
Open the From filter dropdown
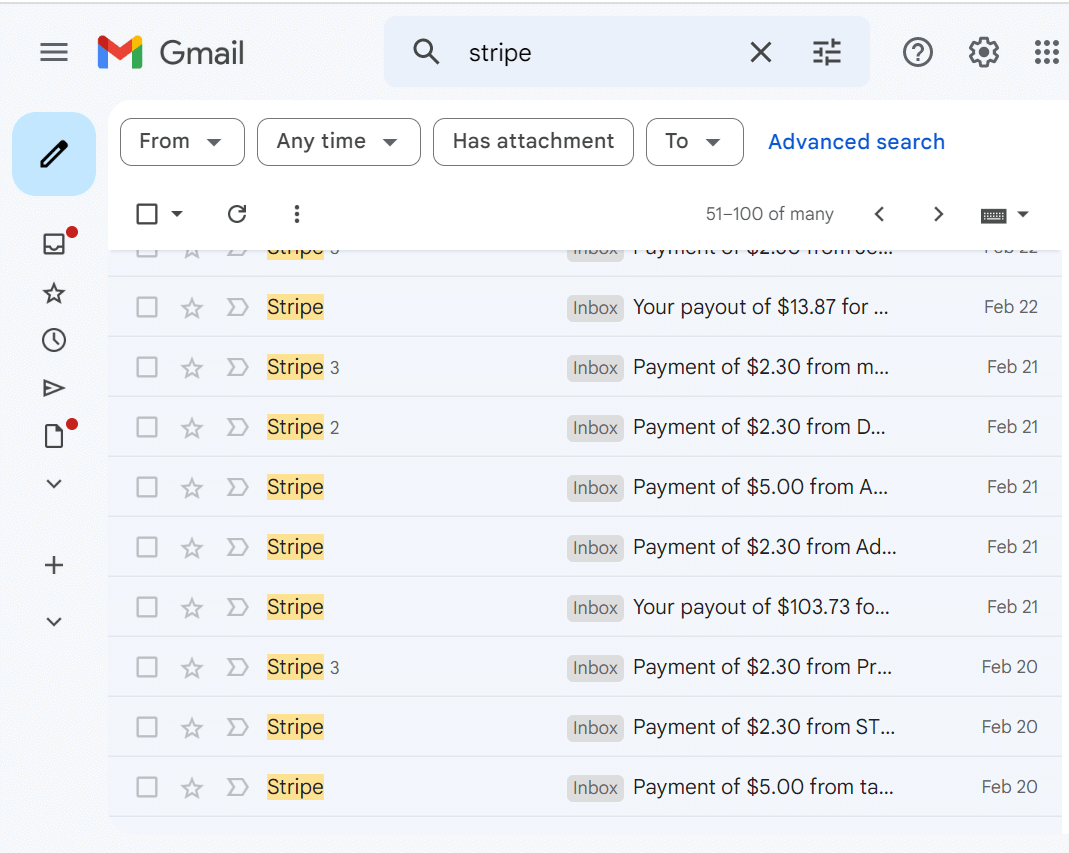point(182,142)
